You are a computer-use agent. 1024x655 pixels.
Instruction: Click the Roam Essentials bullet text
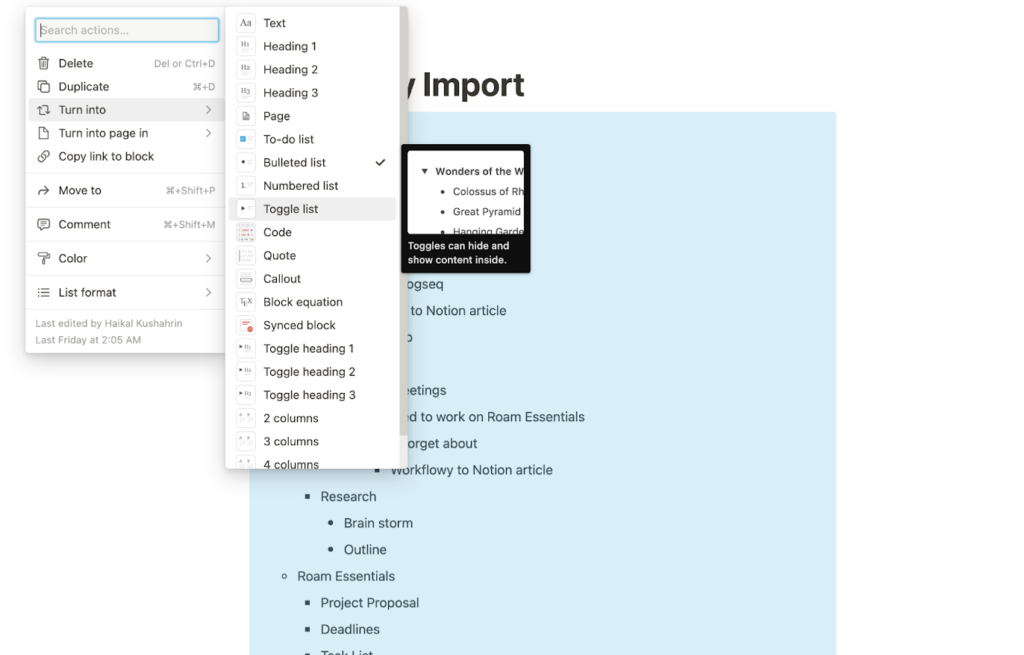coord(346,576)
